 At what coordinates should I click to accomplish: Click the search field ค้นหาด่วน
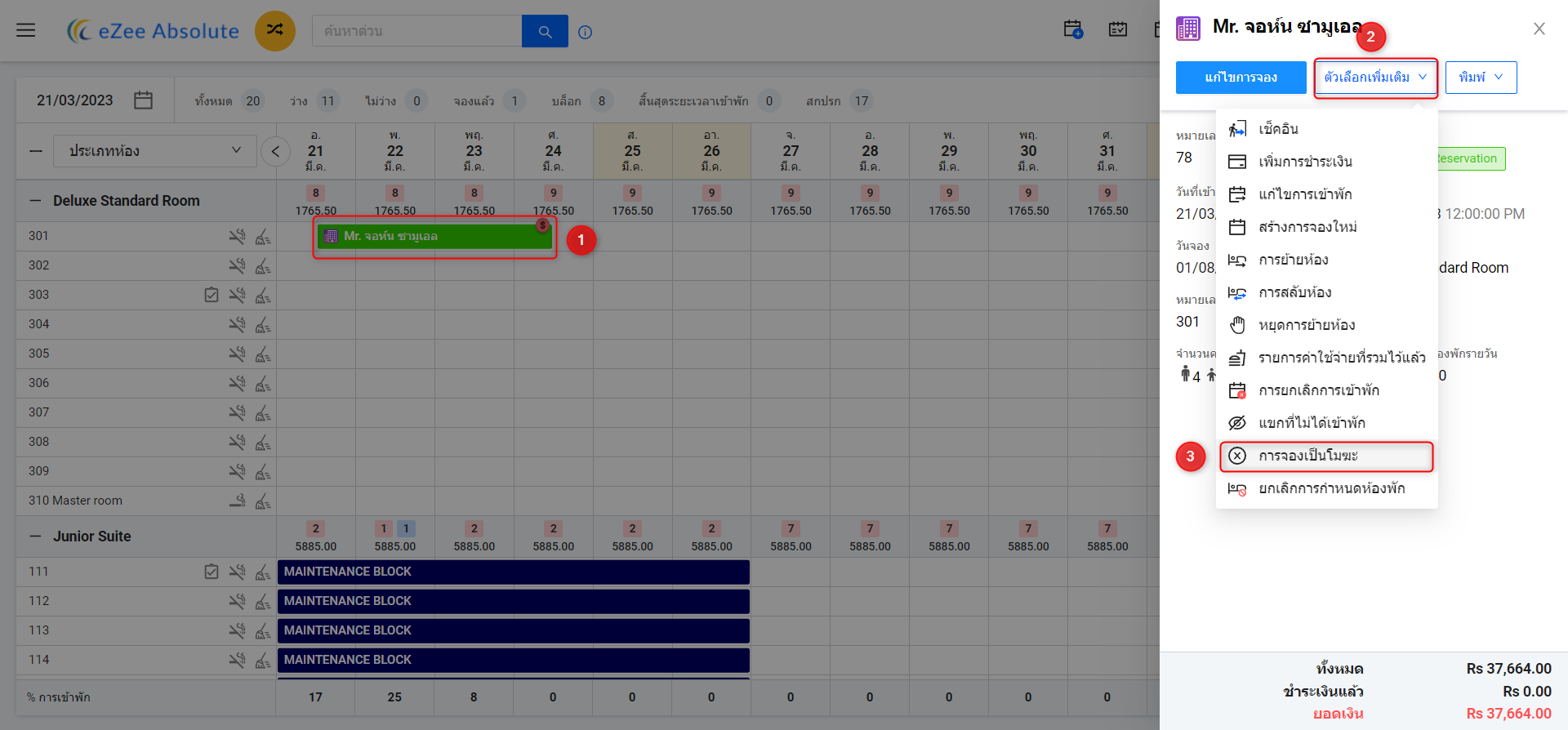pos(416,32)
